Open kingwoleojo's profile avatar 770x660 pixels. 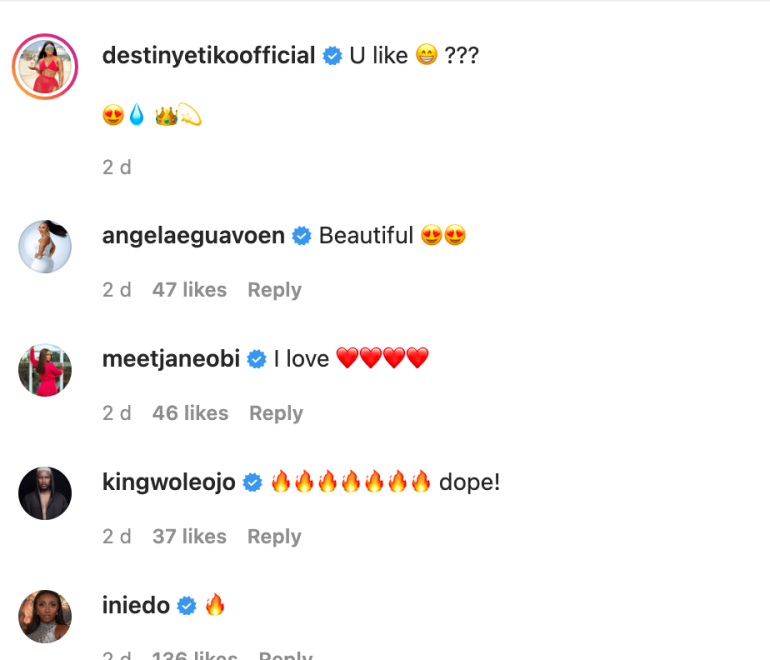pos(45,493)
